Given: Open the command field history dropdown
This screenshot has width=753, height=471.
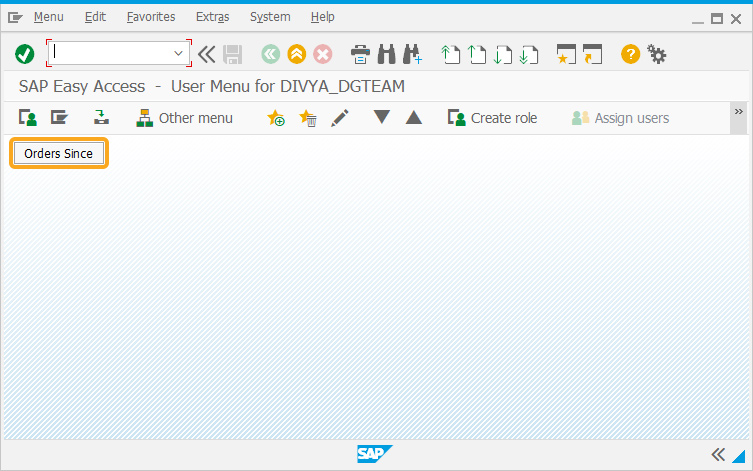Looking at the screenshot, I should click(179, 53).
